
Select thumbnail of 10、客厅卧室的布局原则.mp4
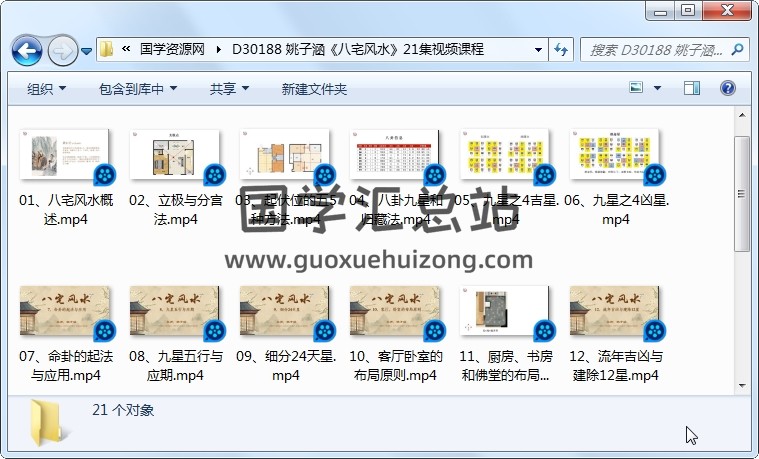[395, 311]
